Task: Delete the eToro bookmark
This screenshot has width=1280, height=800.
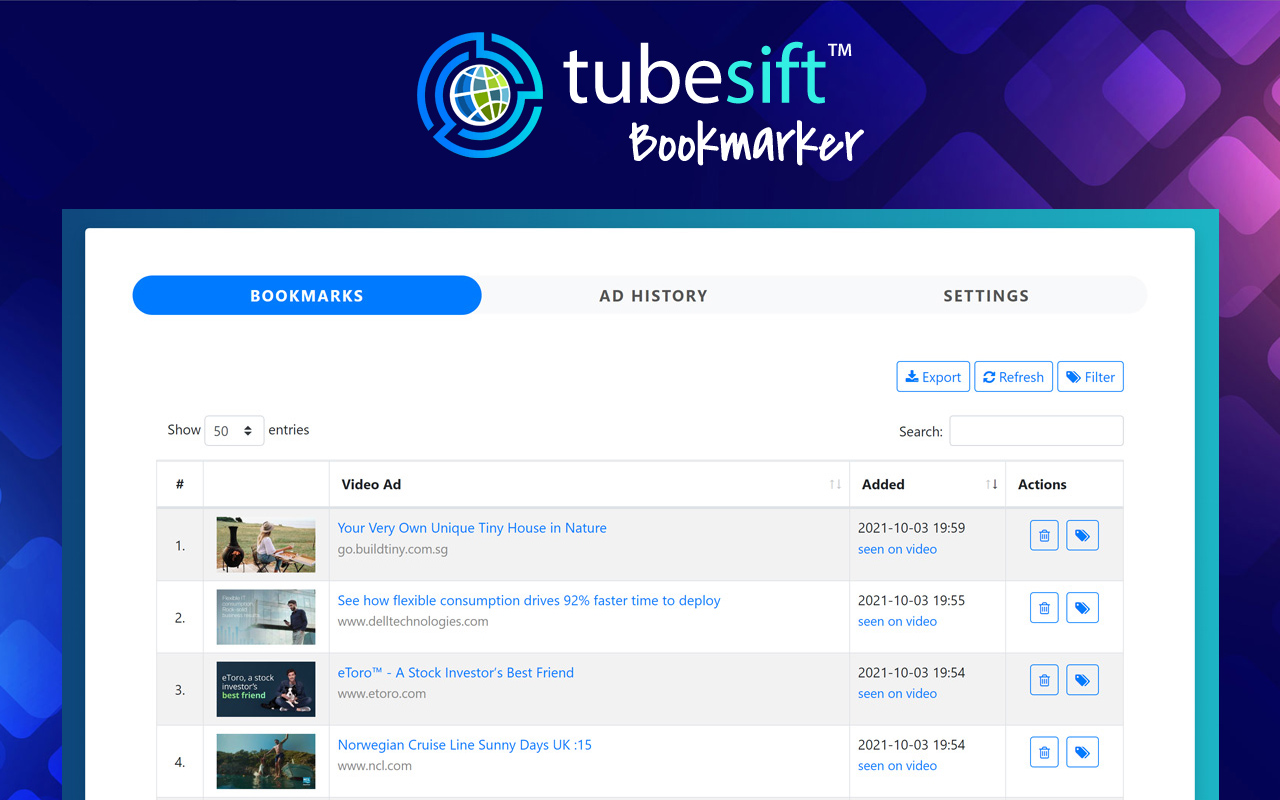Action: (x=1043, y=679)
